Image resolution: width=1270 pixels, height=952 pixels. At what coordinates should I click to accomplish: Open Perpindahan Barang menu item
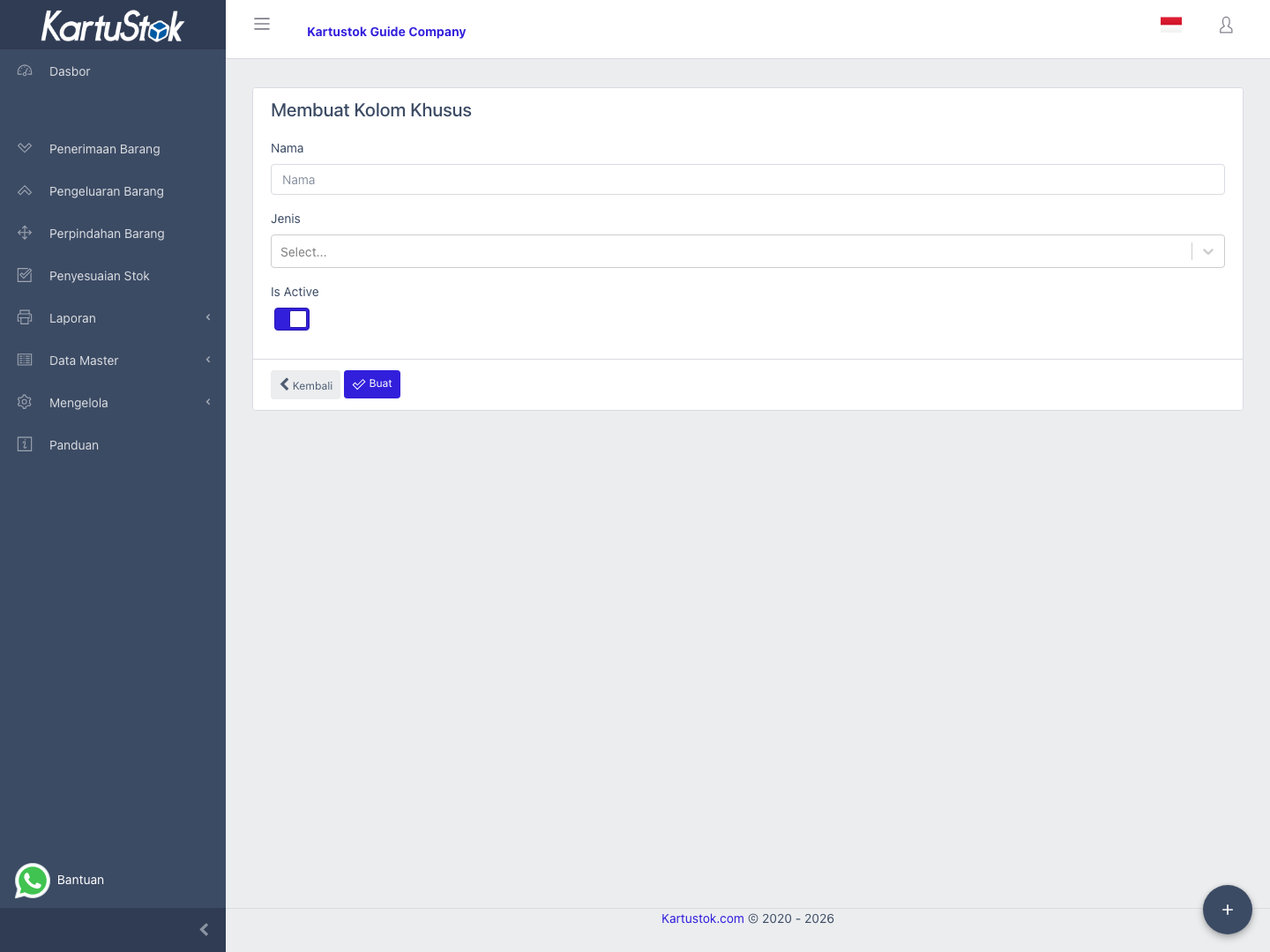[x=113, y=233]
